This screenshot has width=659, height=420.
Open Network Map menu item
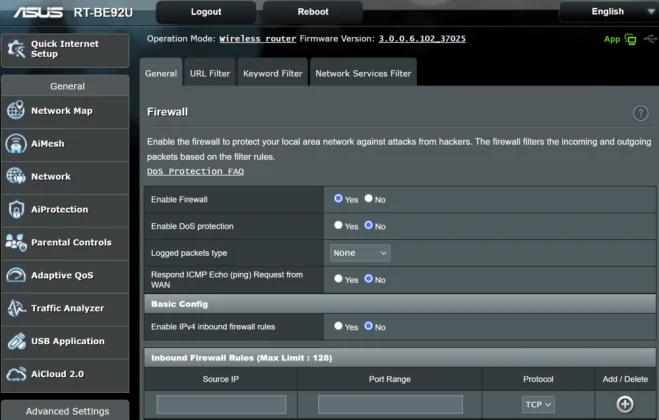coord(65,111)
